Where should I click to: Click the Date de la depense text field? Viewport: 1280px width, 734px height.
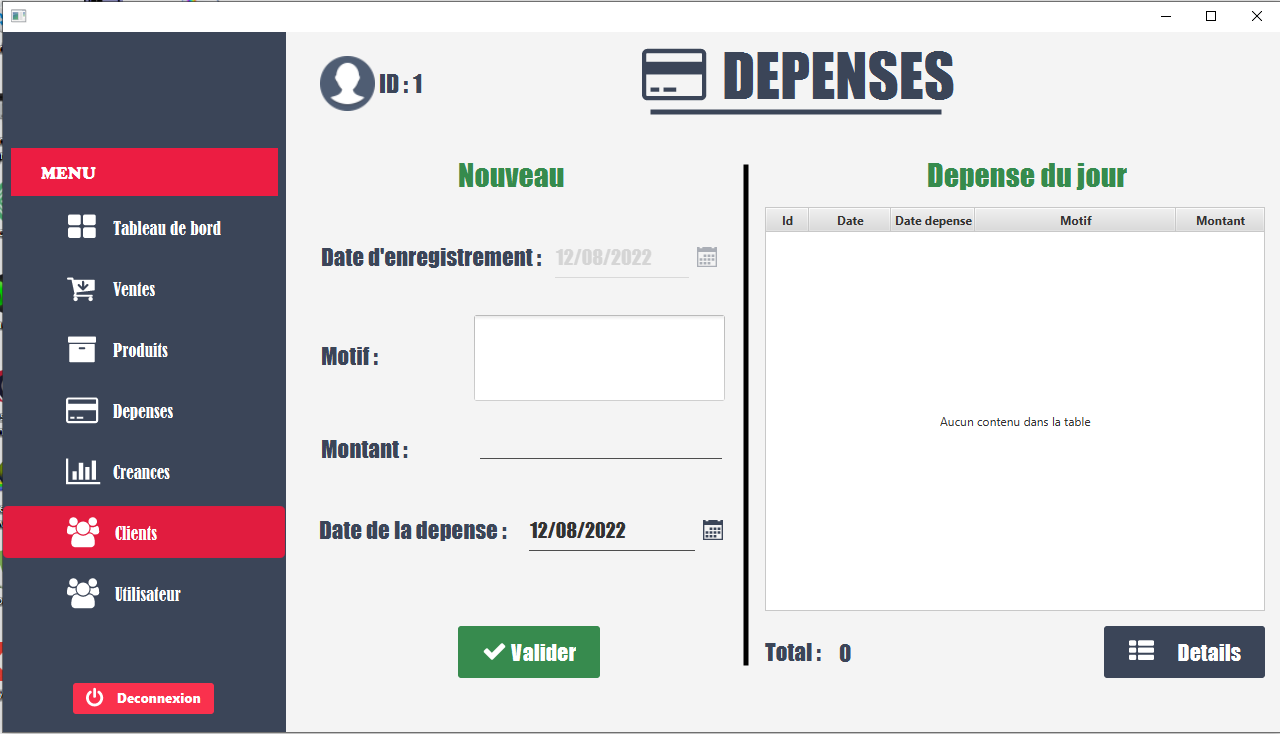[x=611, y=531]
